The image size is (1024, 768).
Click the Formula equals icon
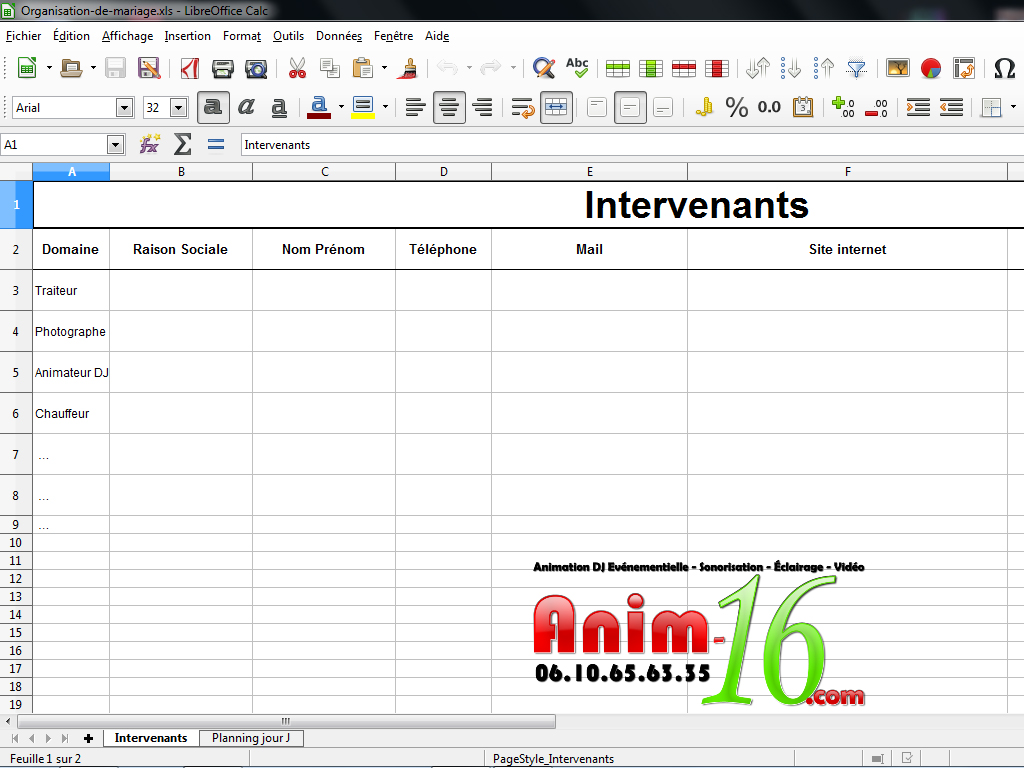216,144
